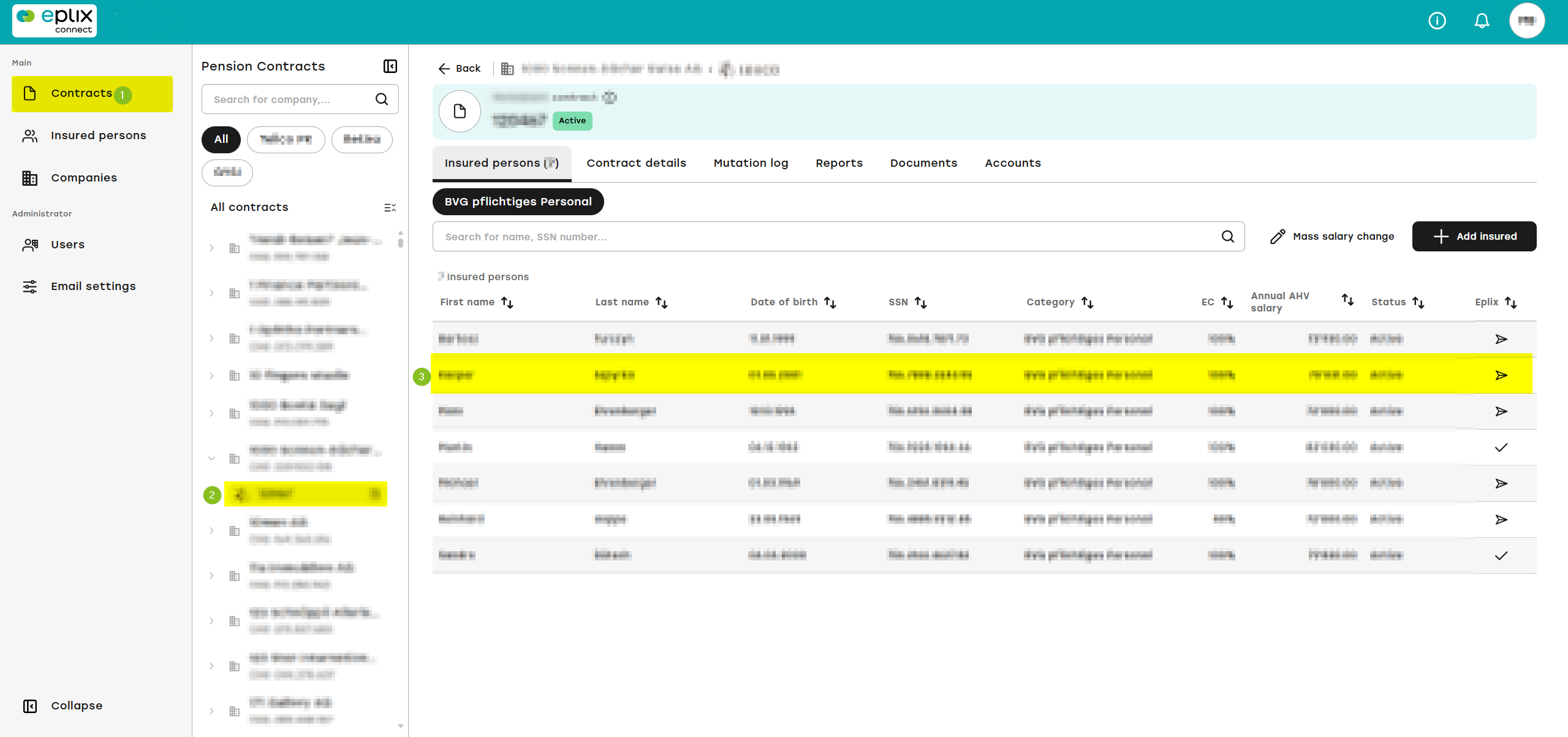Click the contract document icon circle
1568x737 pixels.
tap(460, 112)
